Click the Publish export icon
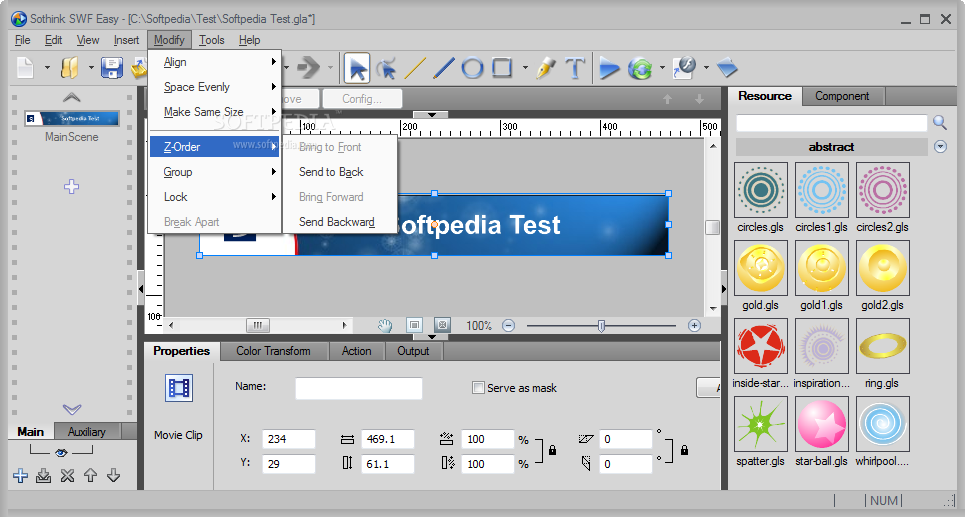 [684, 67]
